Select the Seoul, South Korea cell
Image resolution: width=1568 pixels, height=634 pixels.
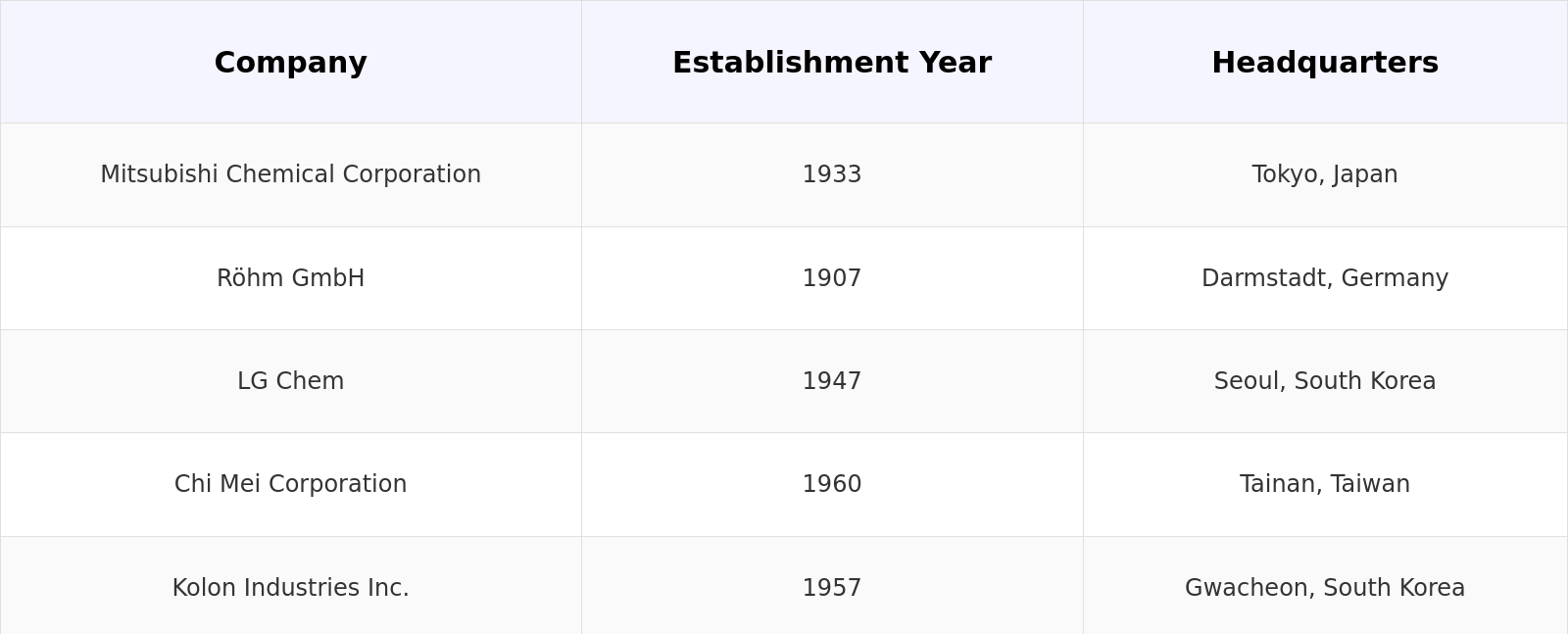pos(1325,381)
